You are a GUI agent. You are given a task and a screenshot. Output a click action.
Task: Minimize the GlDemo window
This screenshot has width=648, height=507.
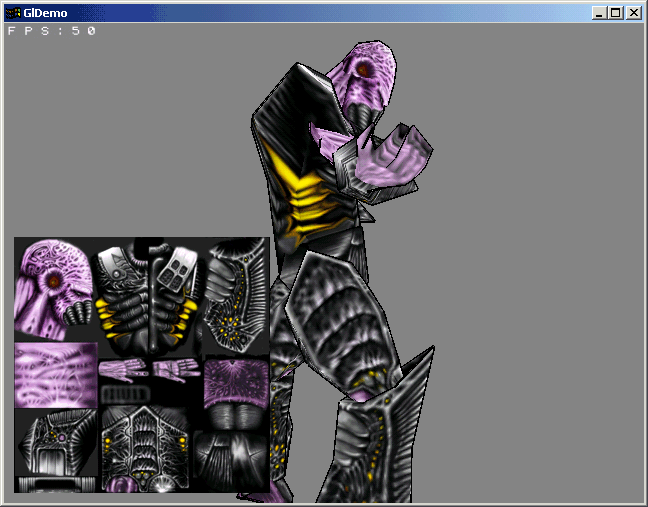tap(599, 13)
